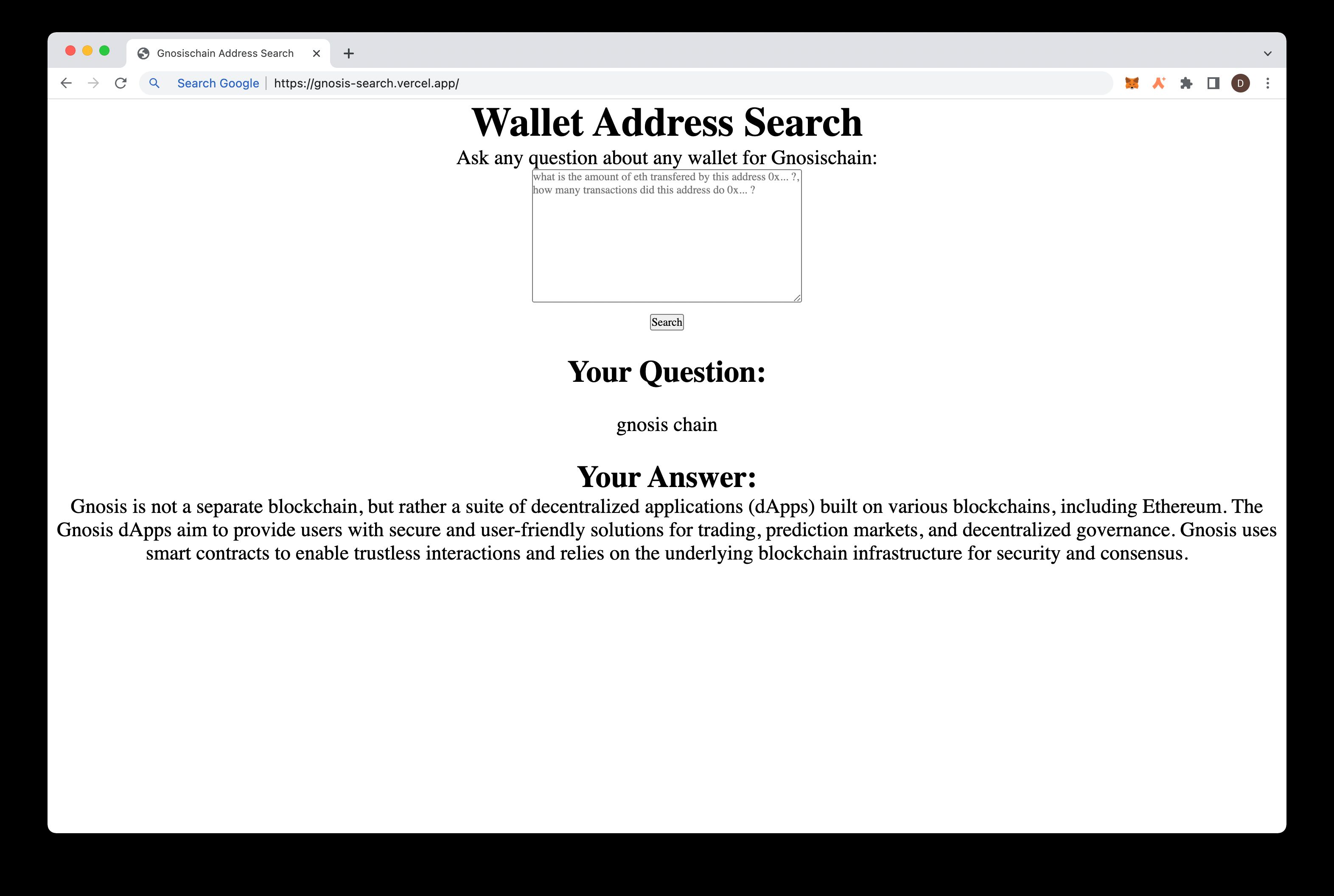Image resolution: width=1334 pixels, height=896 pixels.
Task: Click the puzzle piece Extensions icon
Action: [1186, 83]
